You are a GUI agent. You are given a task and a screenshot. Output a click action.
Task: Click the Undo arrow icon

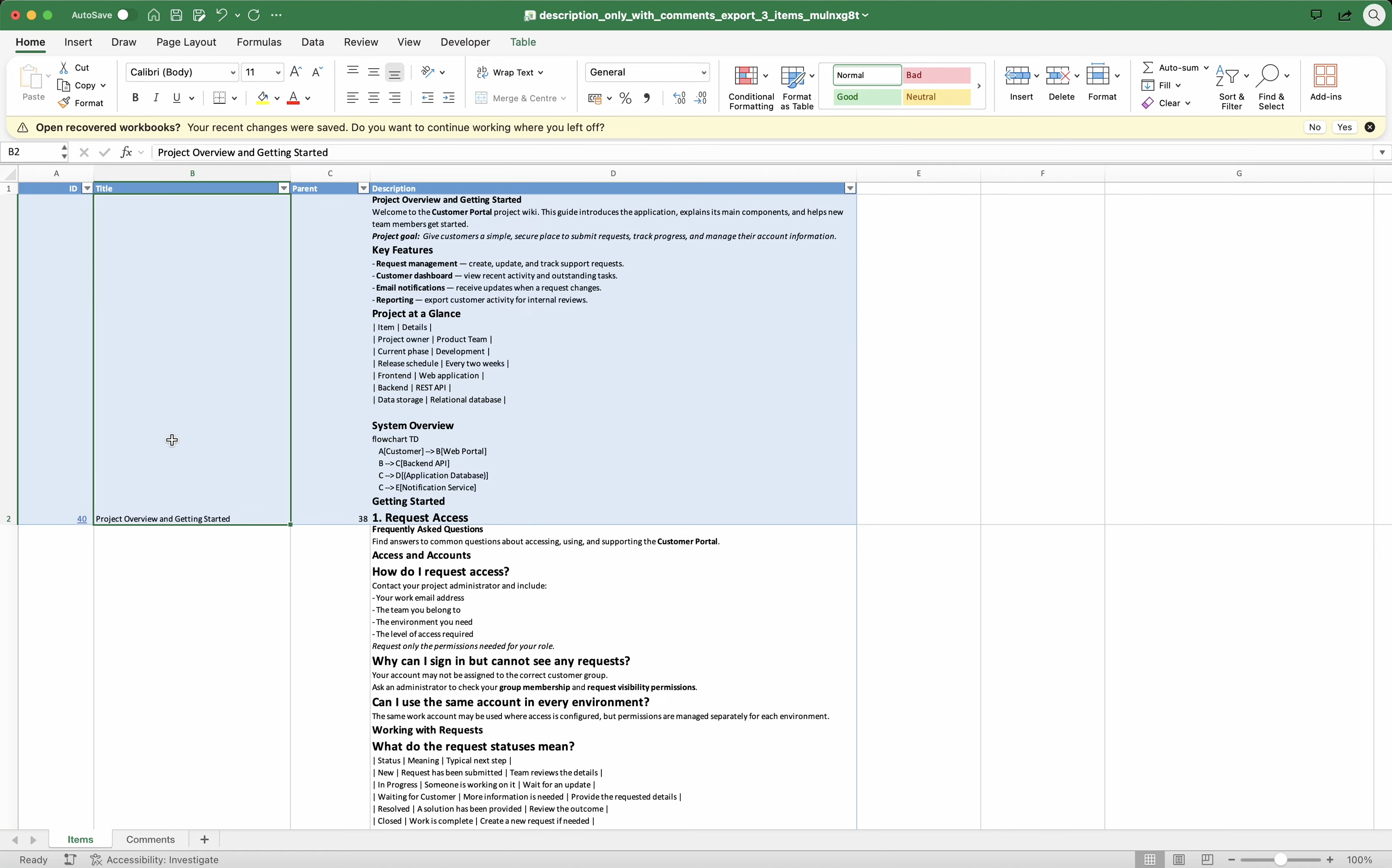pos(222,15)
